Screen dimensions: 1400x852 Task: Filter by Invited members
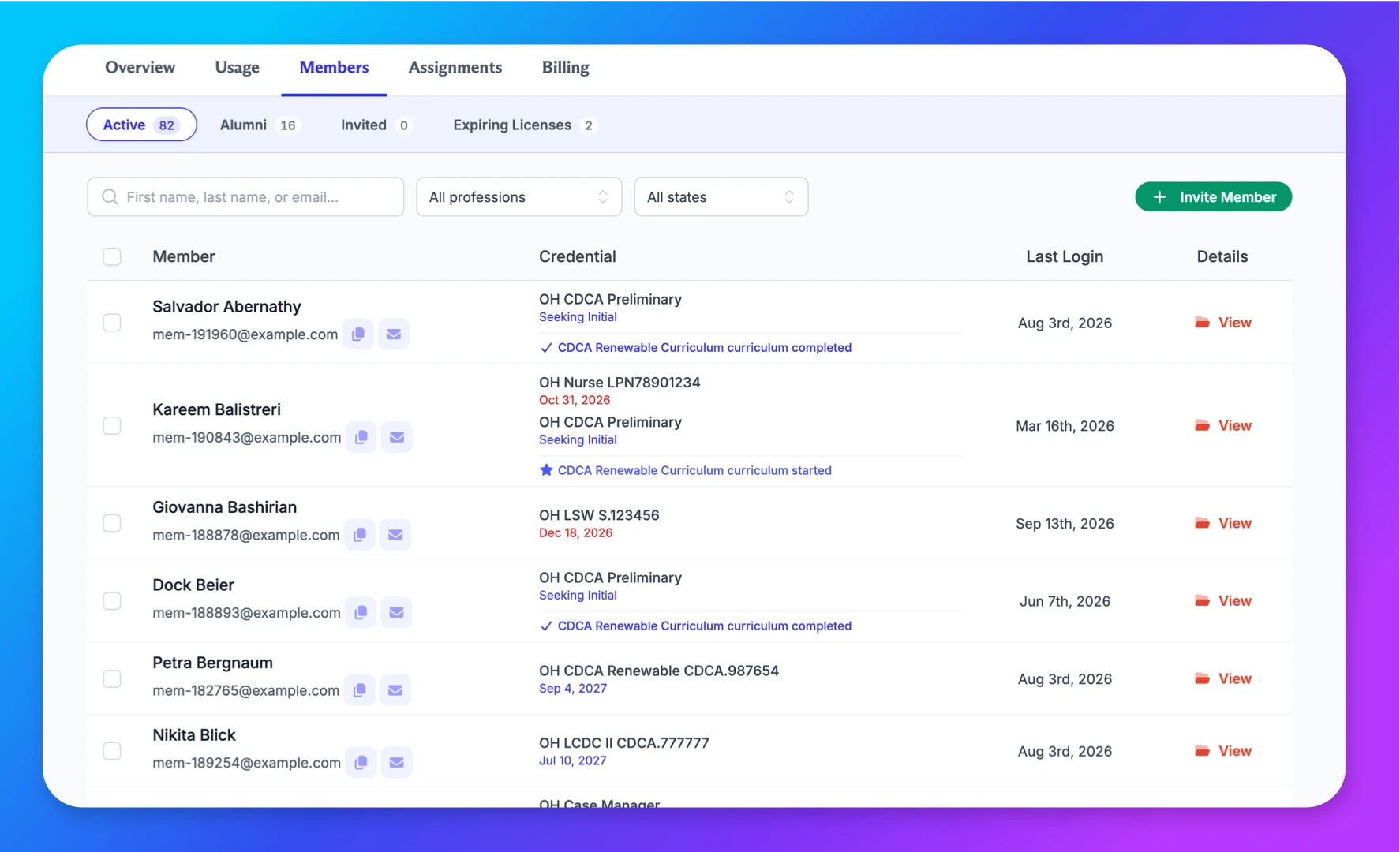pyautogui.click(x=376, y=125)
